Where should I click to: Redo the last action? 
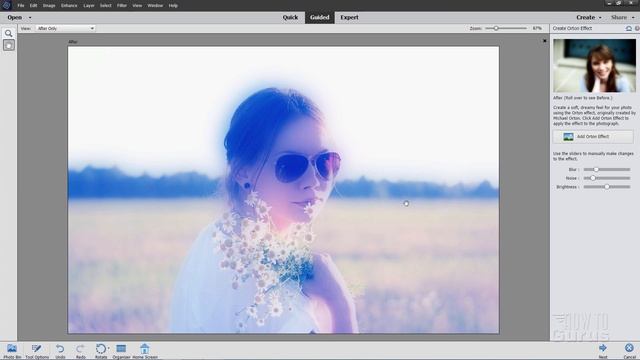pyautogui.click(x=80, y=351)
